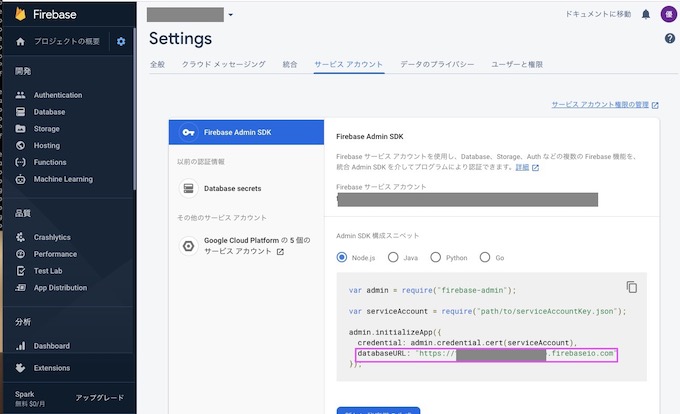
Task: Click the Firebase flame logo
Action: (x=20, y=14)
